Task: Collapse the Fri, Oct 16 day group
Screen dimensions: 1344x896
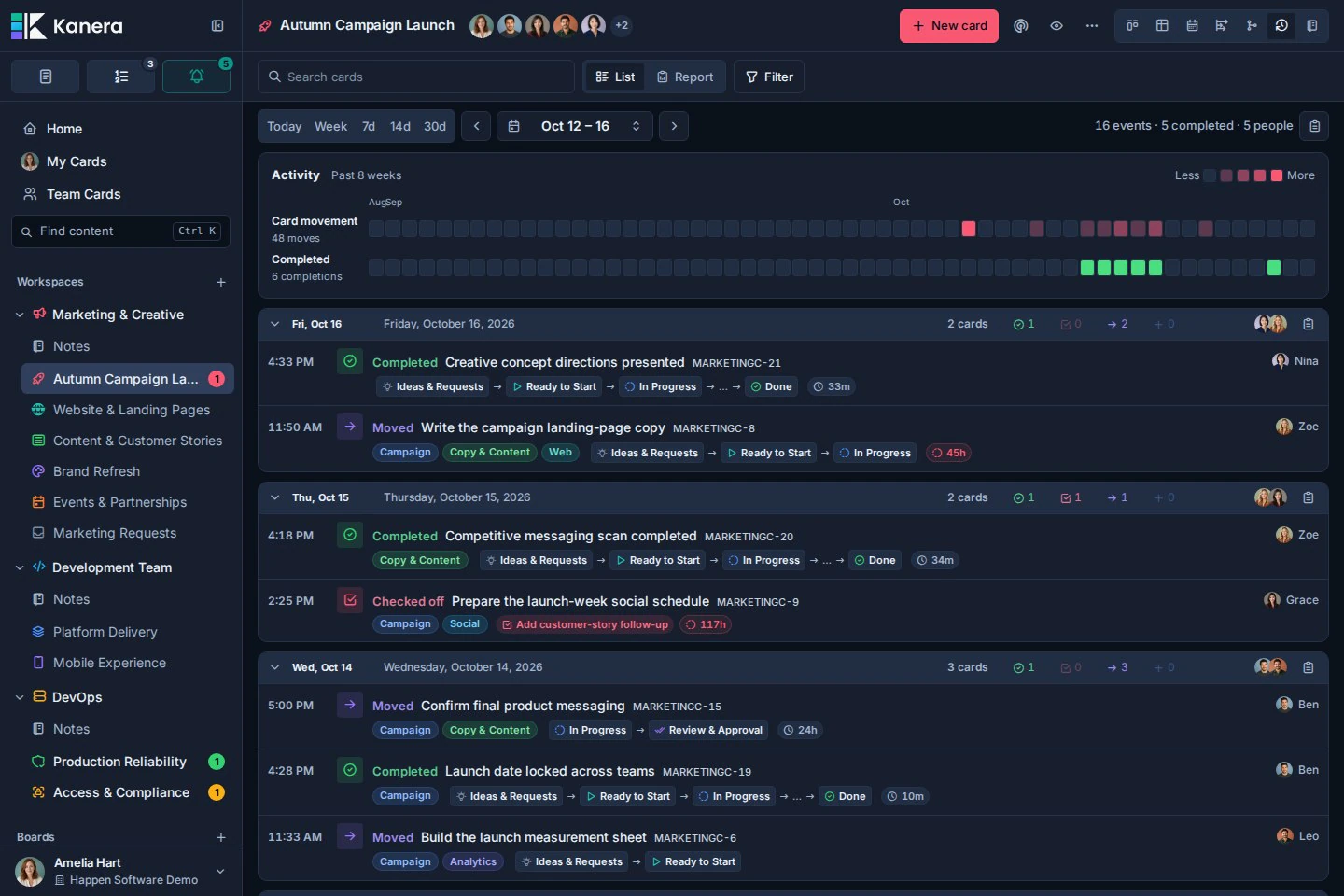Action: (274, 324)
